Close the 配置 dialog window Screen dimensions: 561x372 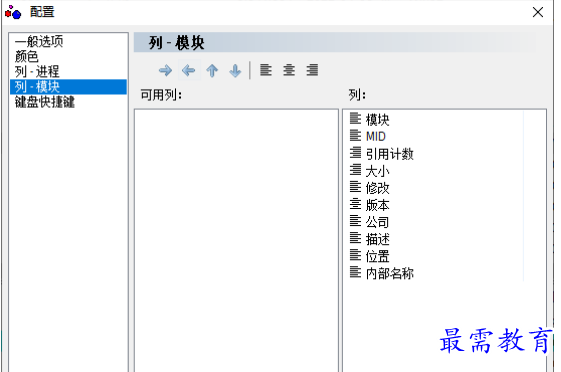pyautogui.click(x=538, y=12)
